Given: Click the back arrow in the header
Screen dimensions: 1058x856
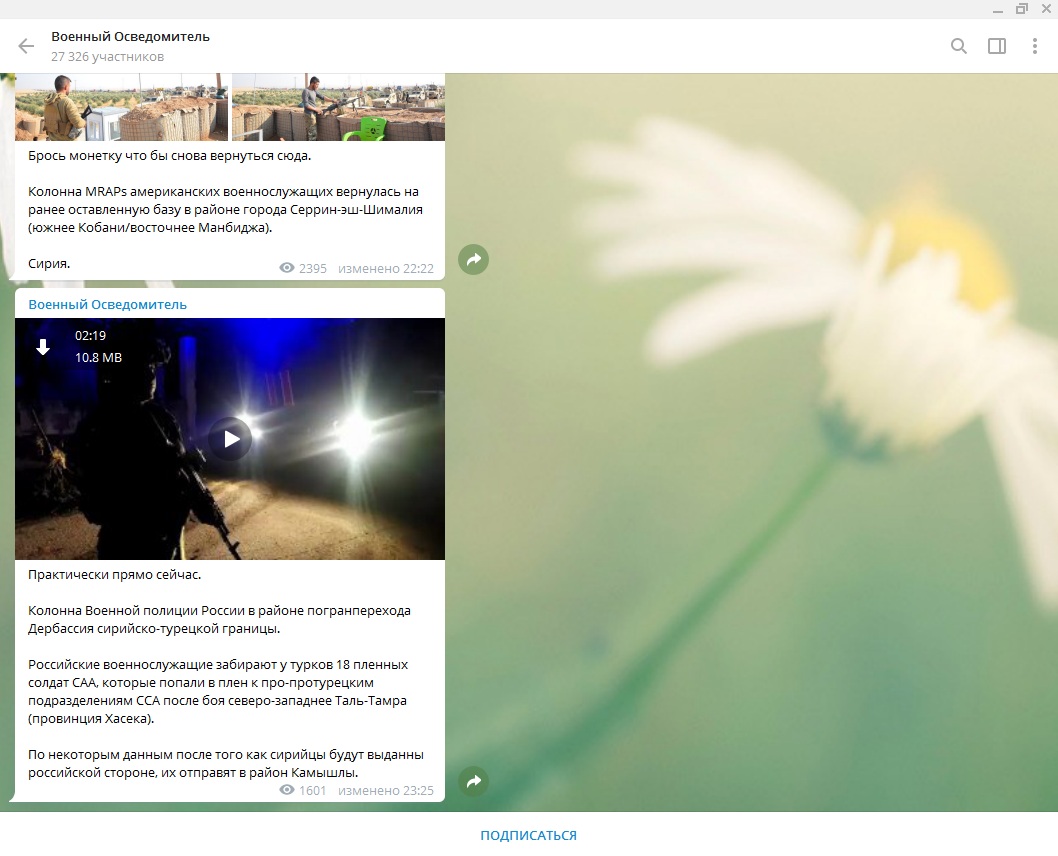Looking at the screenshot, I should (x=26, y=46).
